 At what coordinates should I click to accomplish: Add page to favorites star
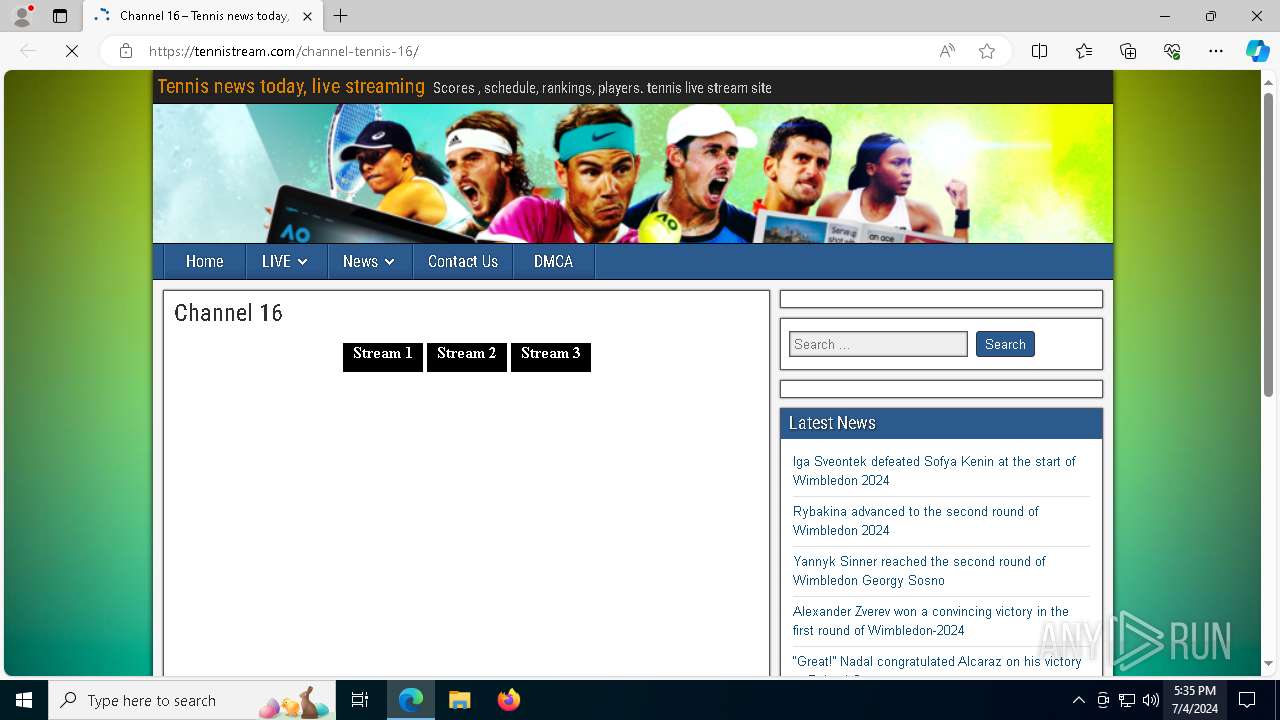(987, 51)
